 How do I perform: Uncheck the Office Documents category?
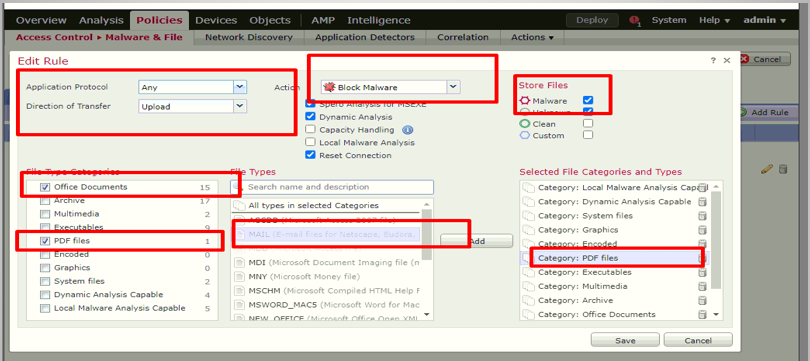coord(45,187)
